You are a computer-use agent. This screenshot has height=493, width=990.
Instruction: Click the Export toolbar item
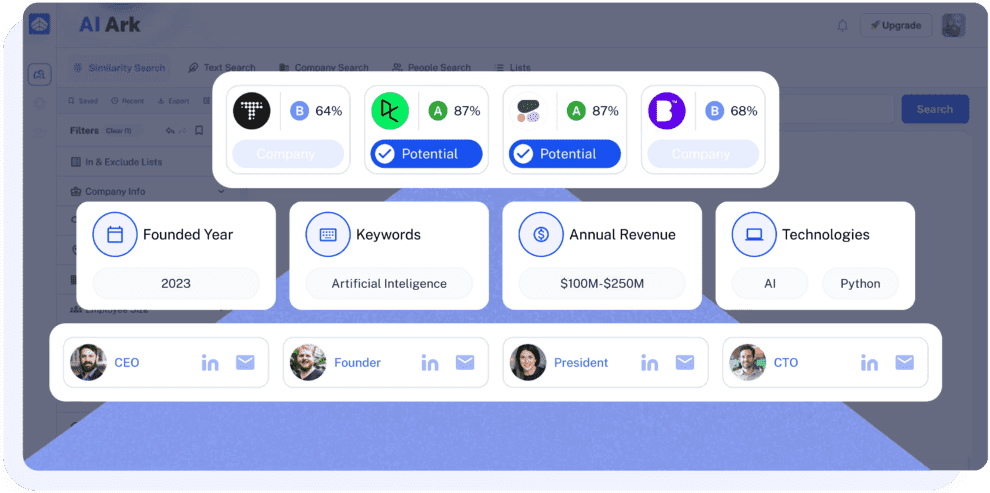[173, 101]
